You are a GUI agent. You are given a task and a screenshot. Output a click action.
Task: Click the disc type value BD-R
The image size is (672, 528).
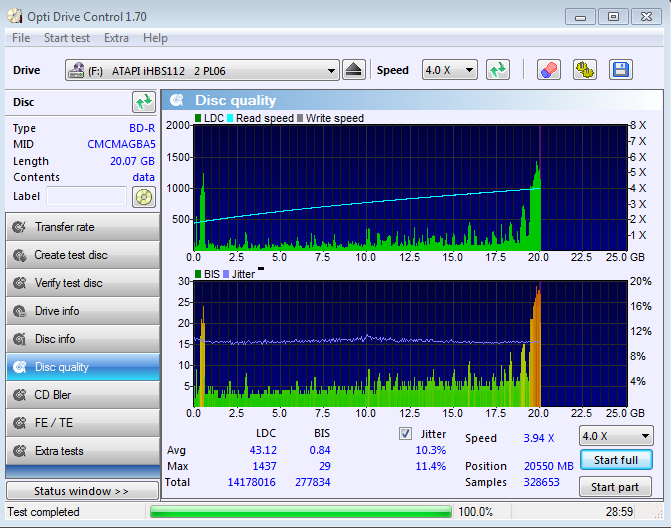tap(142, 128)
